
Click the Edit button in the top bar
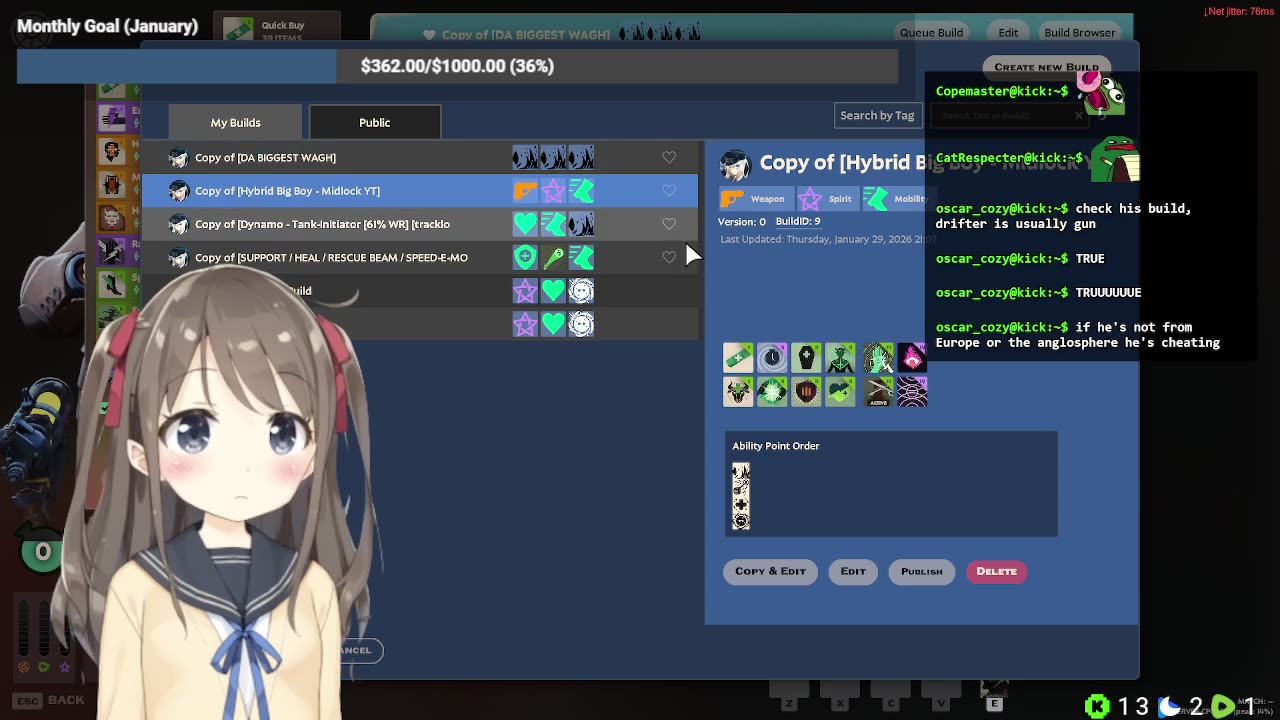(x=1008, y=32)
